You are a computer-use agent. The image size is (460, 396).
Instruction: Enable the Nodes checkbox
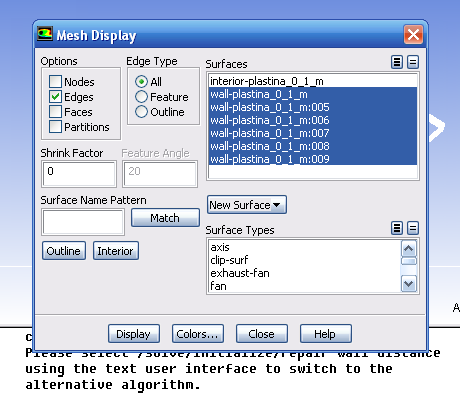click(x=55, y=81)
